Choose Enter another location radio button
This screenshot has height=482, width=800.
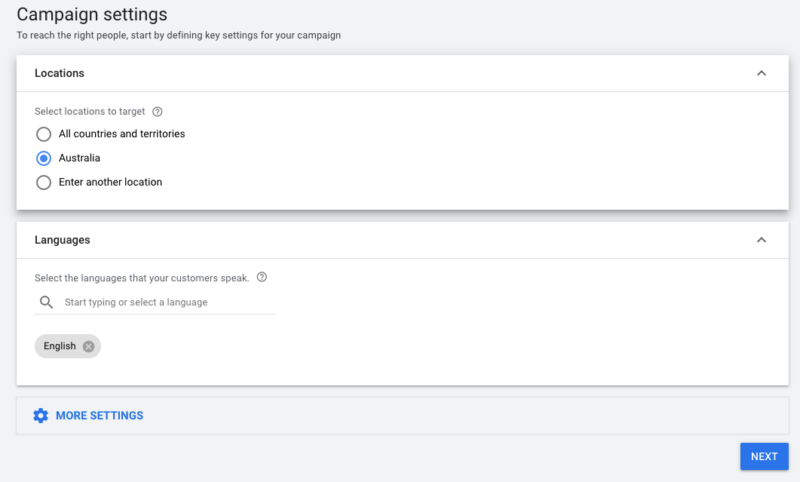pyautogui.click(x=43, y=182)
